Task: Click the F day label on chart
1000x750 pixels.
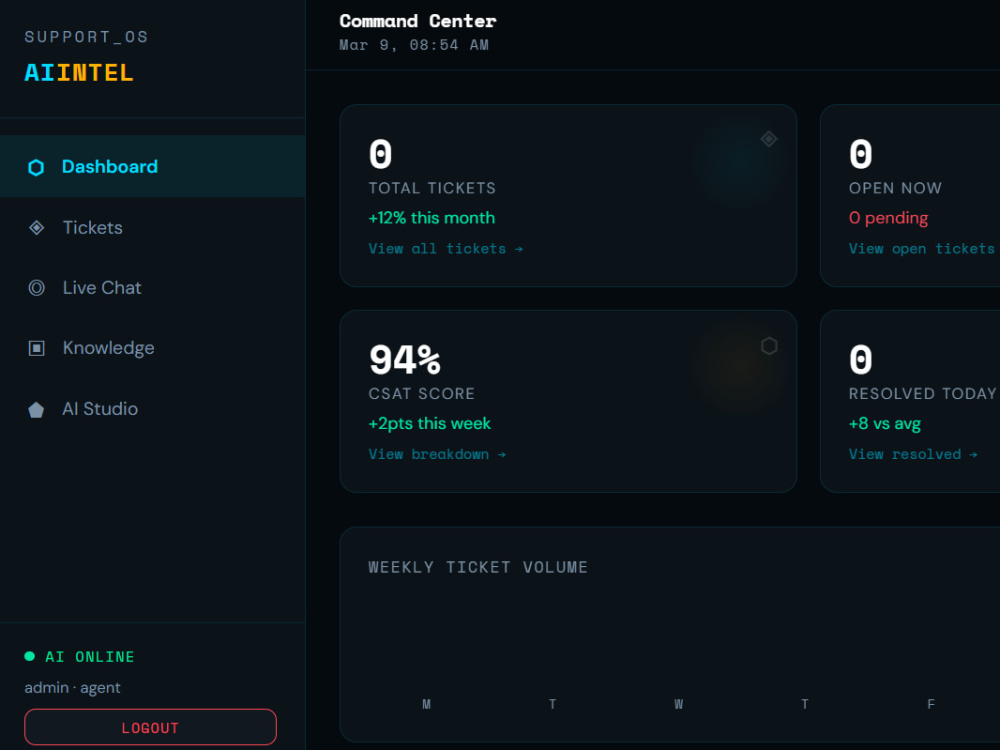Action: pyautogui.click(x=931, y=704)
